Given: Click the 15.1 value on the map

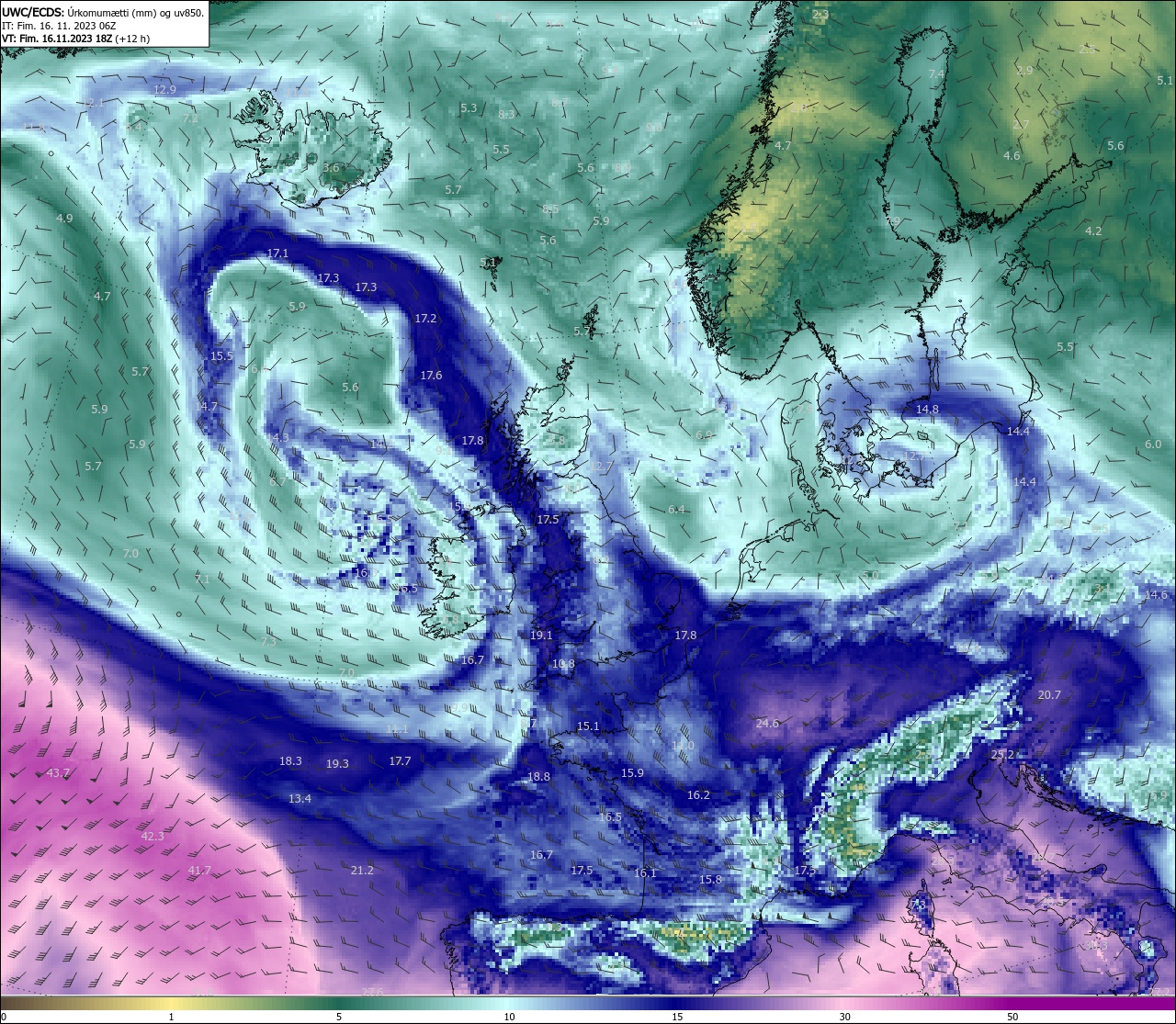Looking at the screenshot, I should (x=588, y=726).
